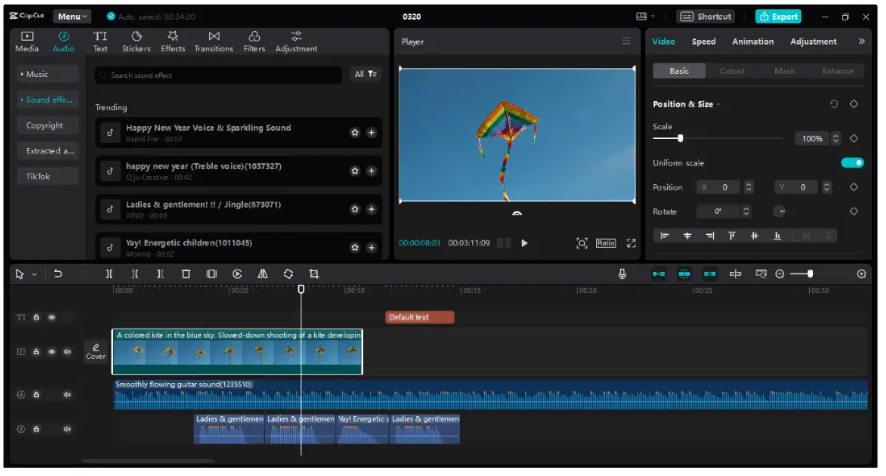Delete the selected clip
886x476 pixels.
point(186,274)
